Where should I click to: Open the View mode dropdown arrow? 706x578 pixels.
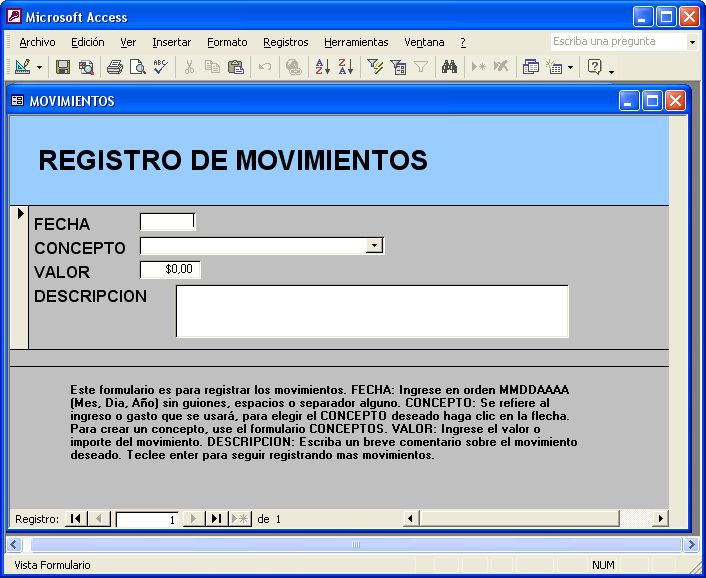pyautogui.click(x=40, y=68)
